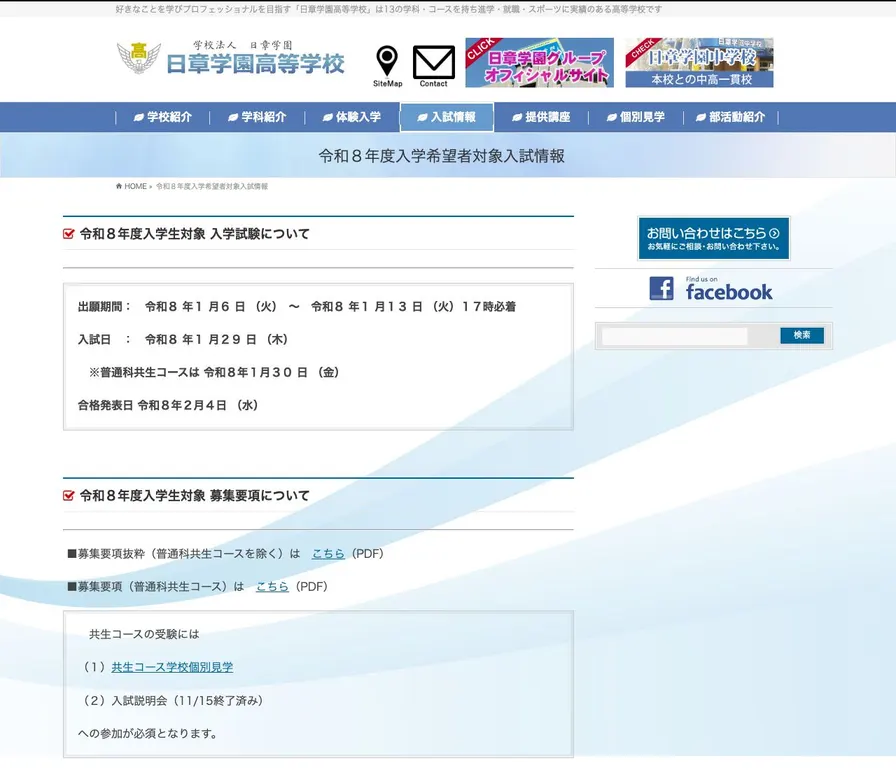Open the Contact envelope icon

coord(434,66)
